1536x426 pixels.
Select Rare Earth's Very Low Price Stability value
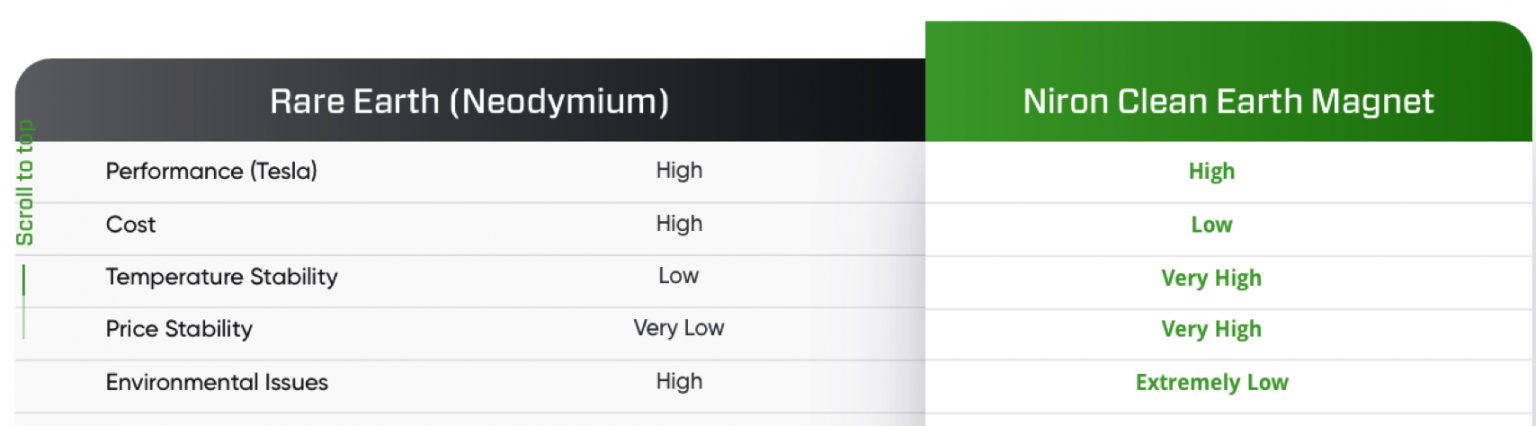pyautogui.click(x=678, y=328)
